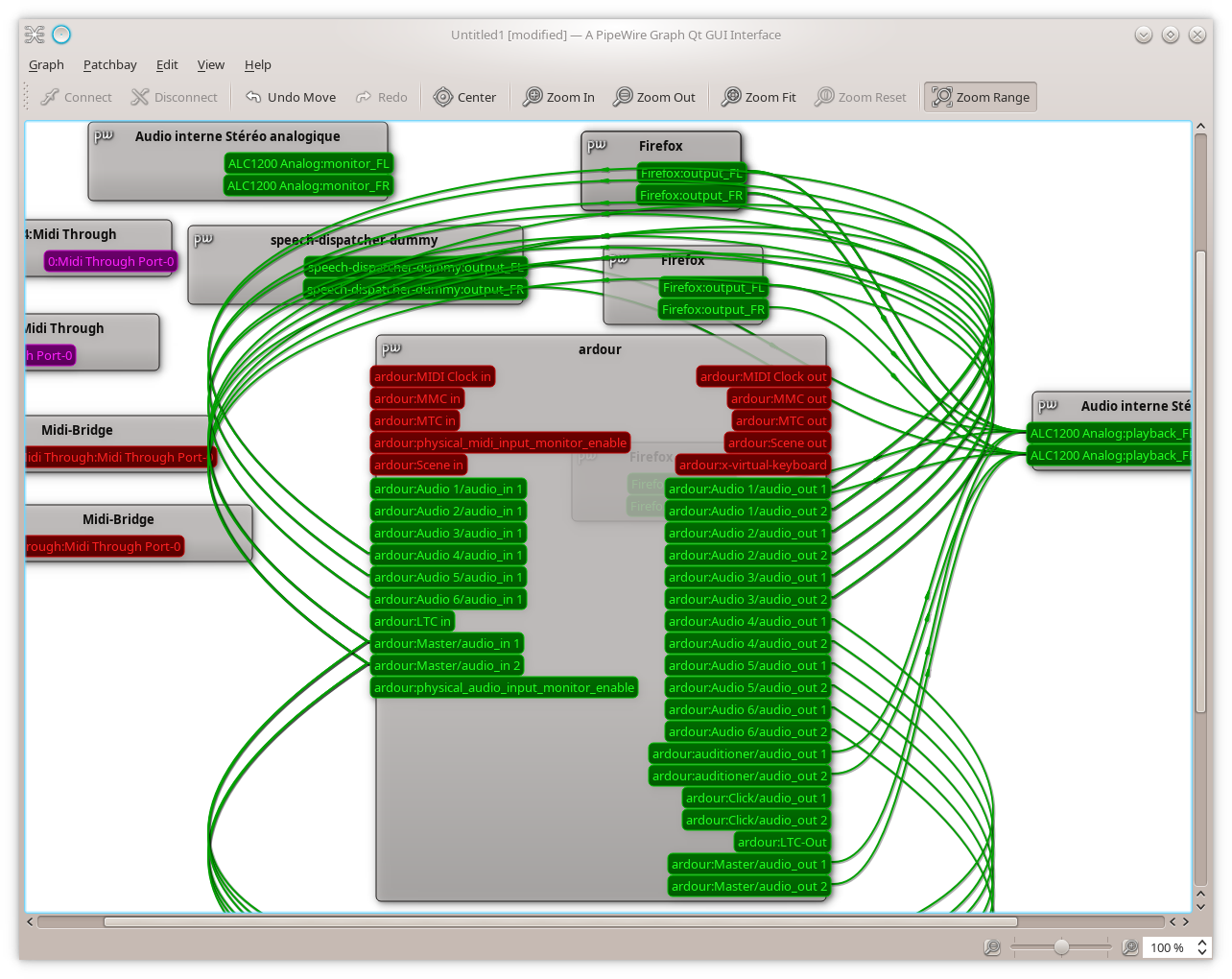The image size is (1232, 979).
Task: Select the ALC1200 Analog:monitor_FL port
Action: point(309,164)
